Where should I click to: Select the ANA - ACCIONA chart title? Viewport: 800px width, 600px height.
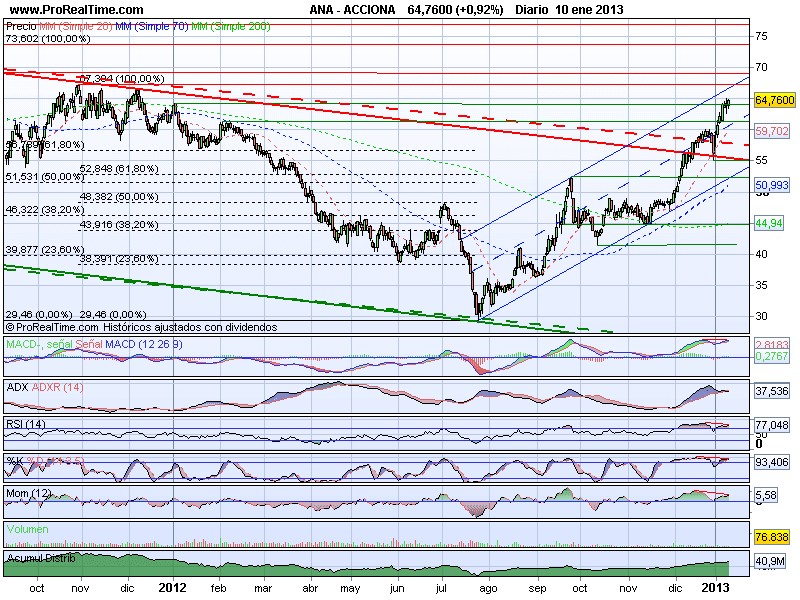coord(352,10)
